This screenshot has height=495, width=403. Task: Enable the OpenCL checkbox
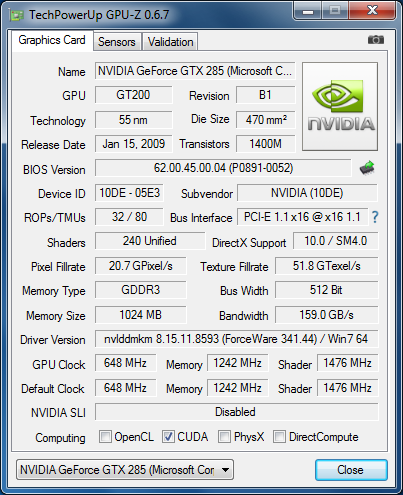click(x=105, y=436)
